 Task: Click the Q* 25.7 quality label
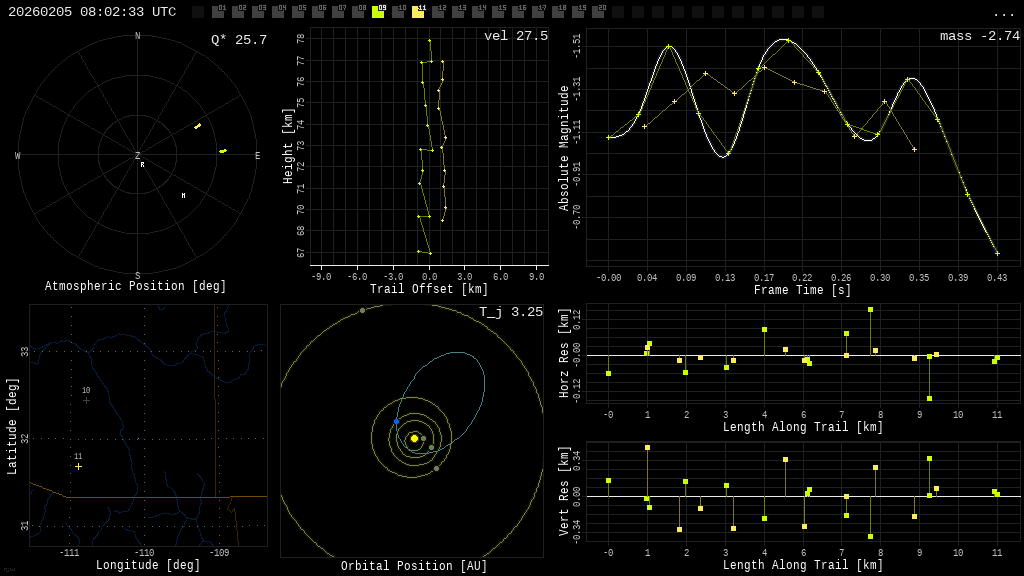tap(238, 40)
